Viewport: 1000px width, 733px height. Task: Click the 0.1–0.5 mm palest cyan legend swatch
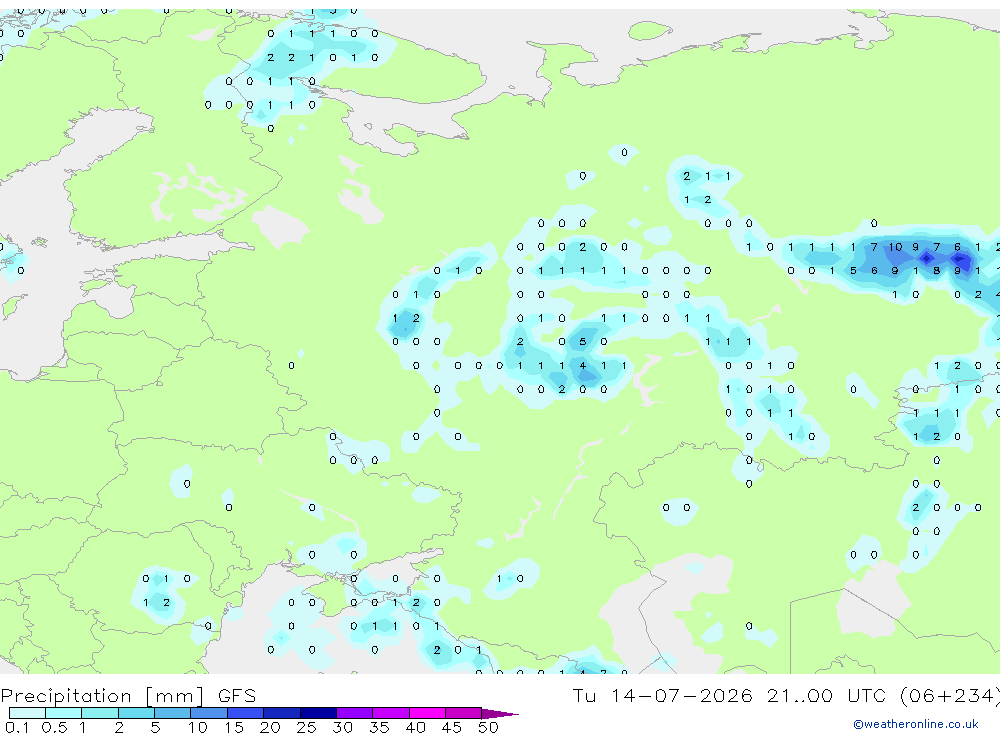point(27,713)
